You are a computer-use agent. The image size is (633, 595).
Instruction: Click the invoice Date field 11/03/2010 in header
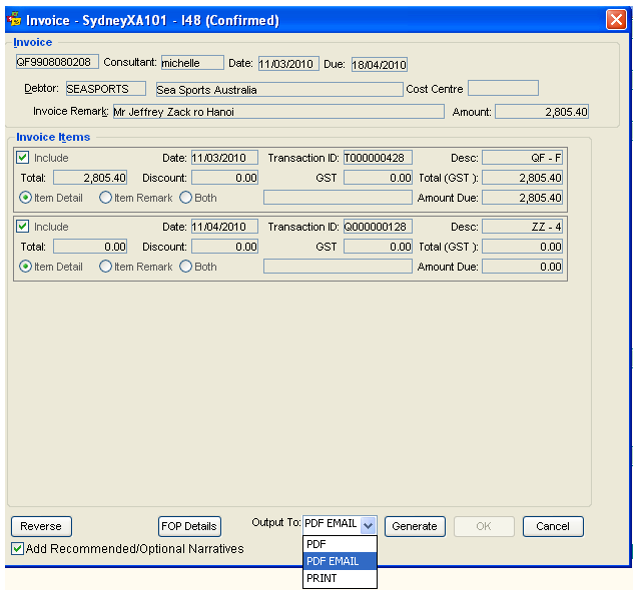[x=289, y=64]
